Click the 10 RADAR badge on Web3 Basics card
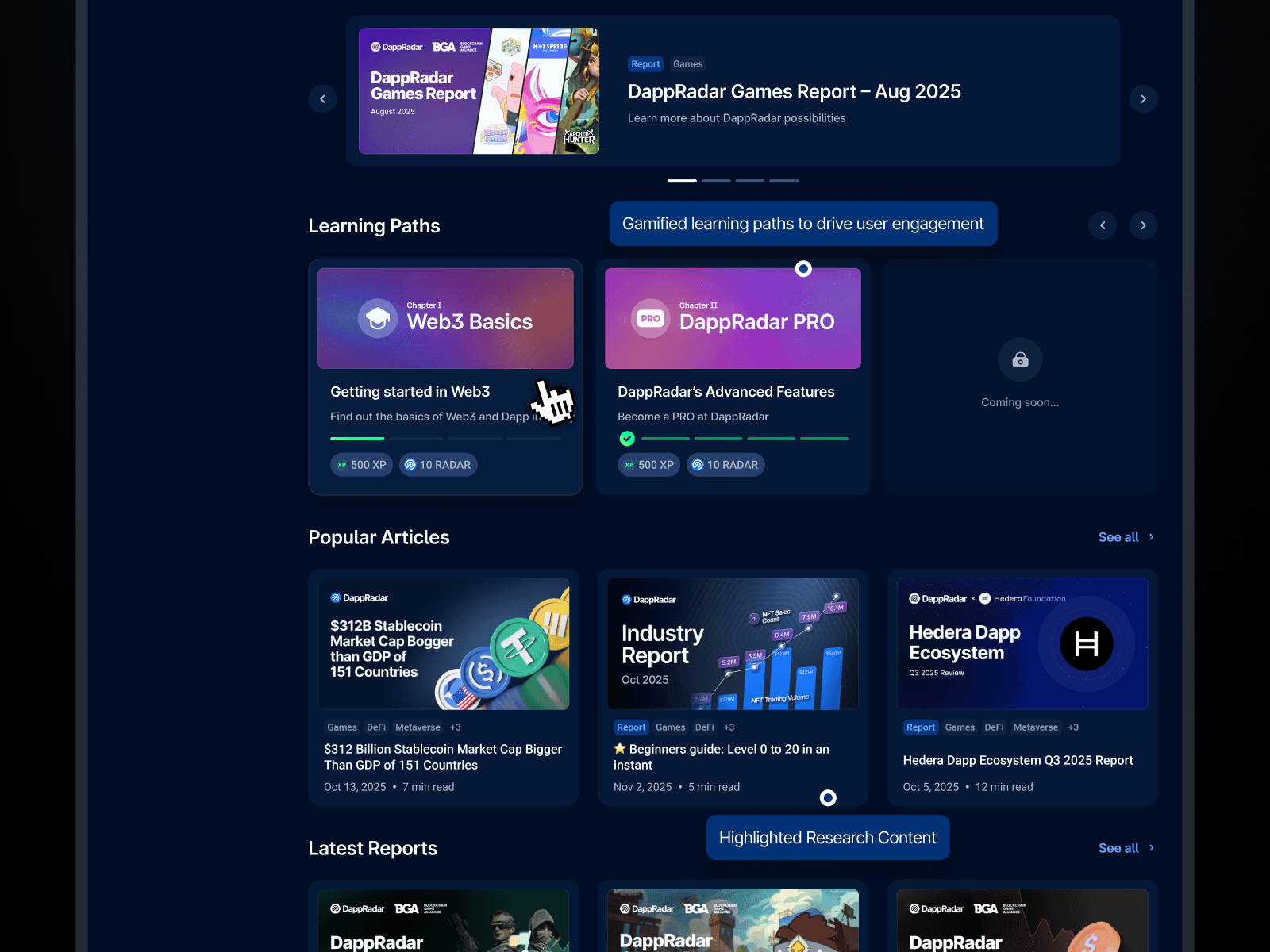The width and height of the screenshot is (1270, 952). click(438, 465)
